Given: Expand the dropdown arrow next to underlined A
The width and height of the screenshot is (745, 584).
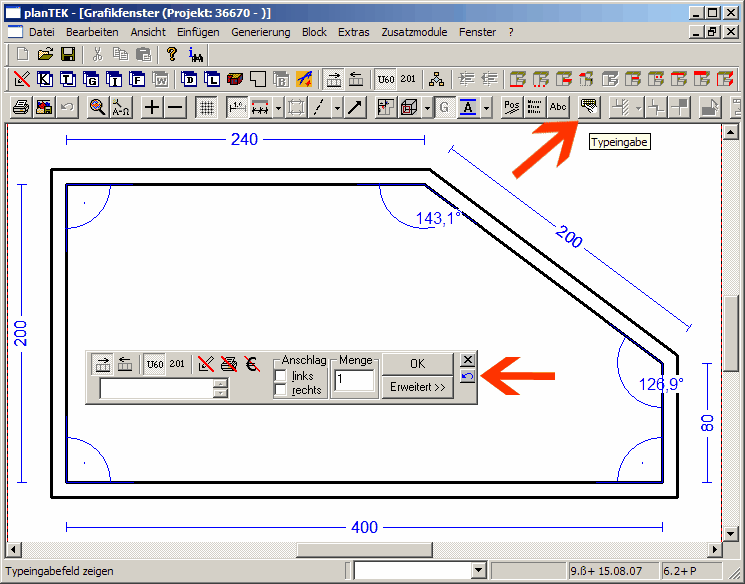Looking at the screenshot, I should coord(487,107).
